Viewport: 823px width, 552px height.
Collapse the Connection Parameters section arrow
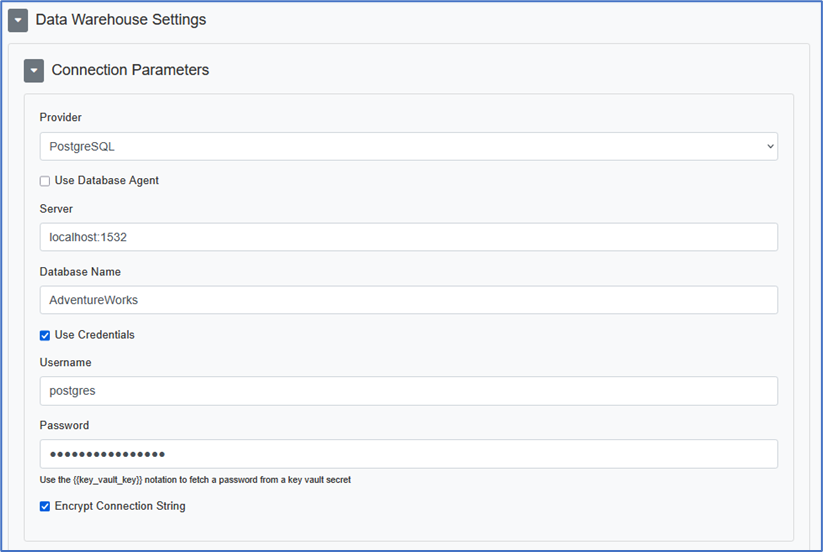pos(34,70)
